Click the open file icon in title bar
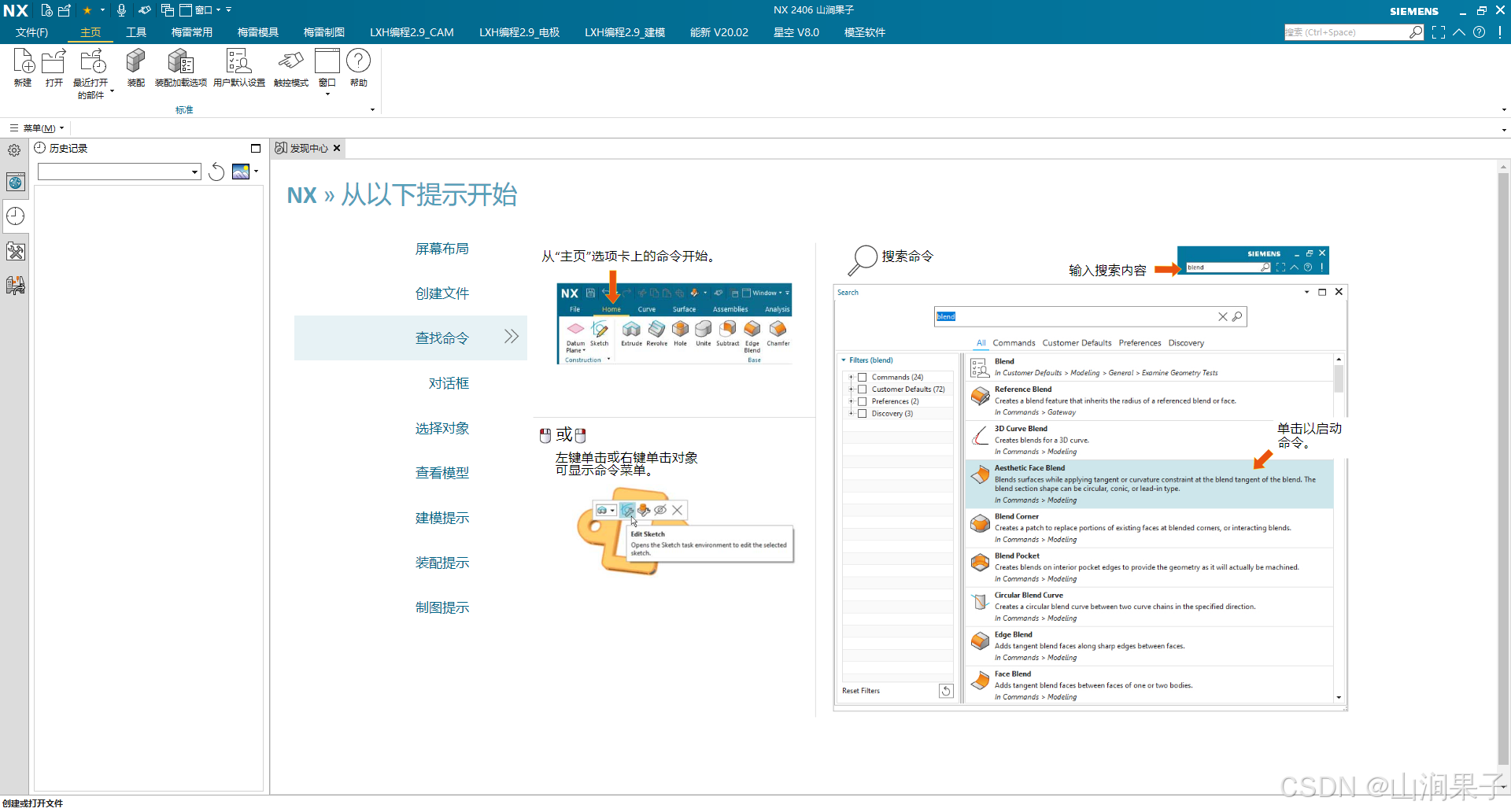 tap(65, 10)
